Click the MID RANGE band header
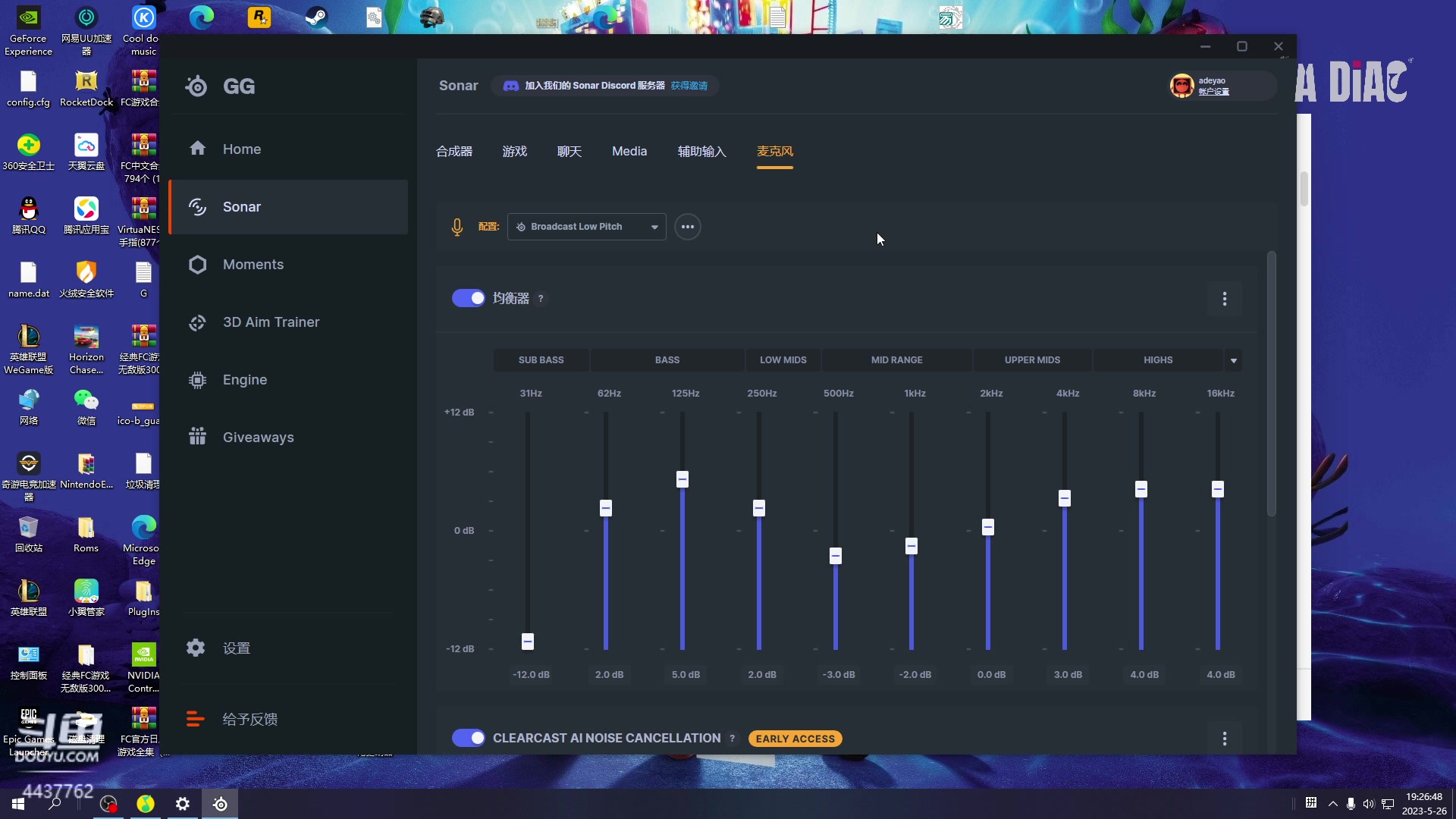1456x819 pixels. pos(897,360)
